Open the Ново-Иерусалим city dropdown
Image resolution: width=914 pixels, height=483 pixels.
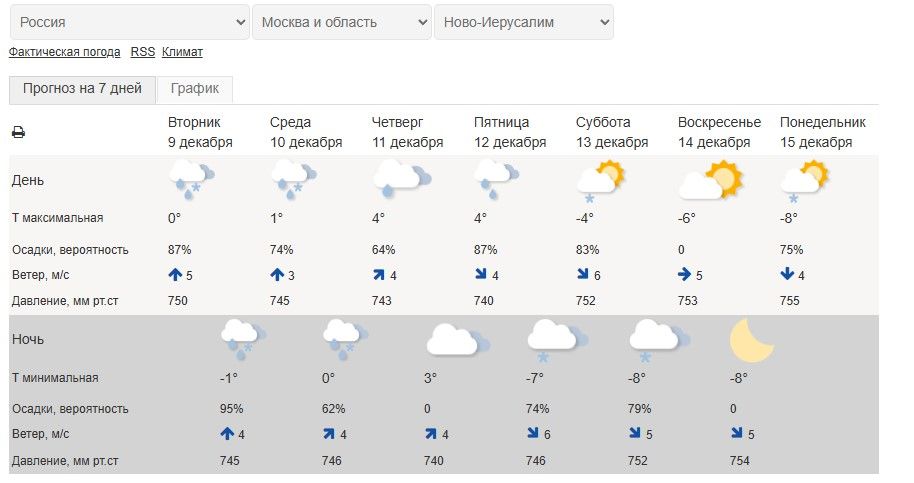(x=523, y=22)
